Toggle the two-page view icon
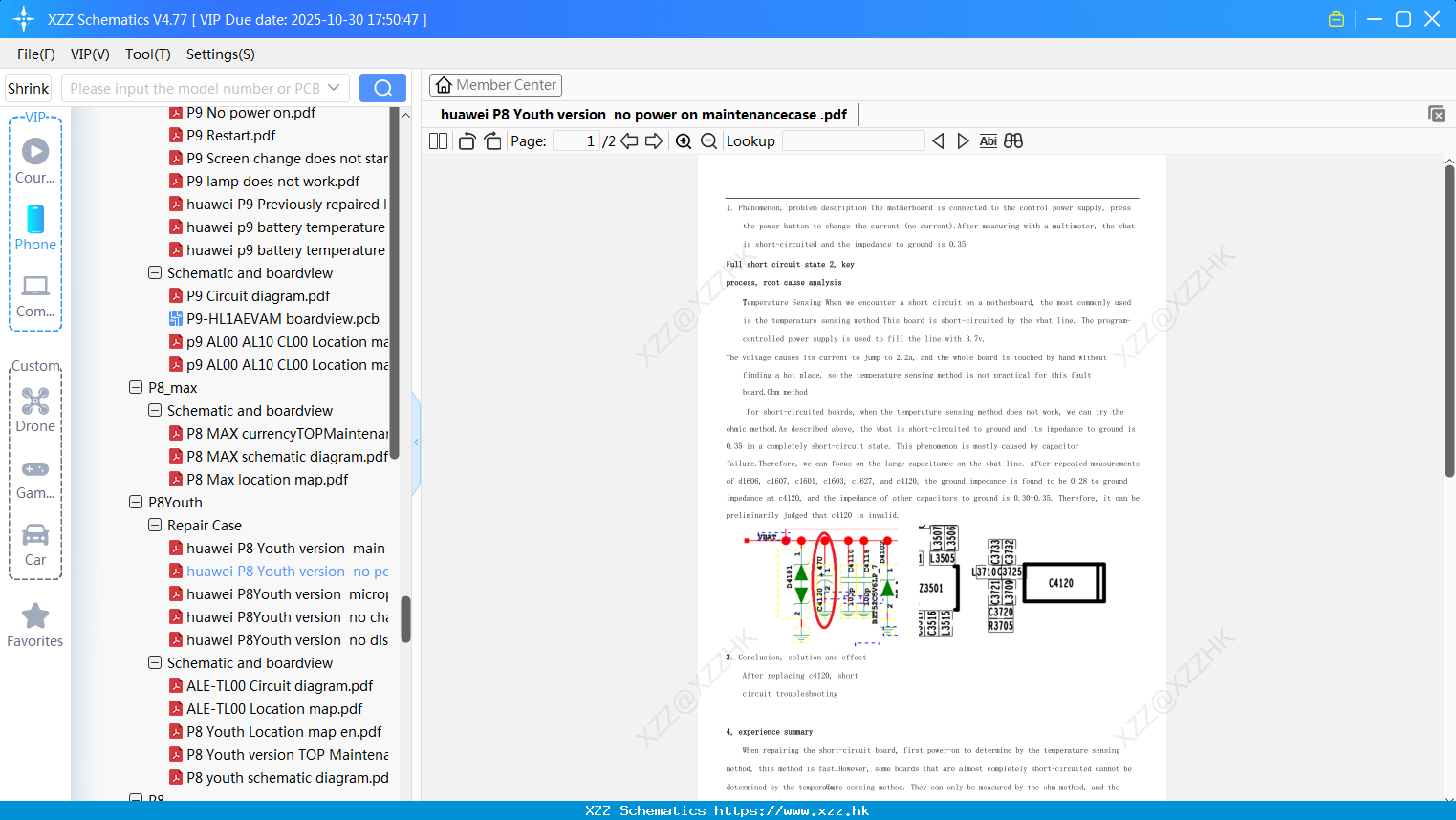This screenshot has width=1456, height=820. [x=438, y=141]
